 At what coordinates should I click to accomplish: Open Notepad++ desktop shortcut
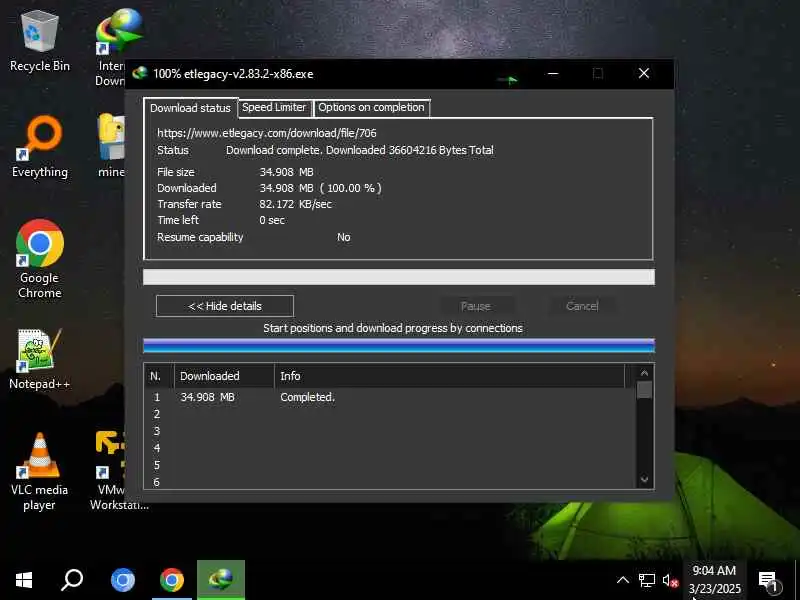click(39, 359)
